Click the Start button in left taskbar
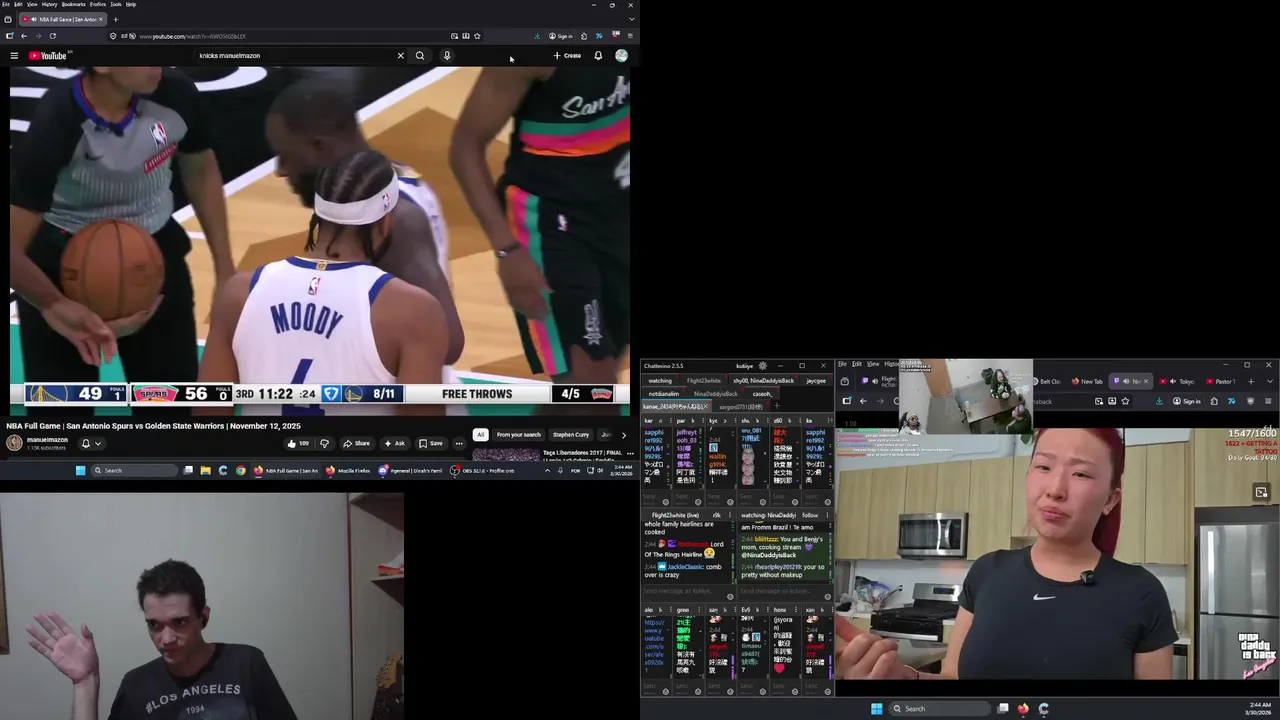Viewport: 1280px width, 720px height. click(x=81, y=470)
